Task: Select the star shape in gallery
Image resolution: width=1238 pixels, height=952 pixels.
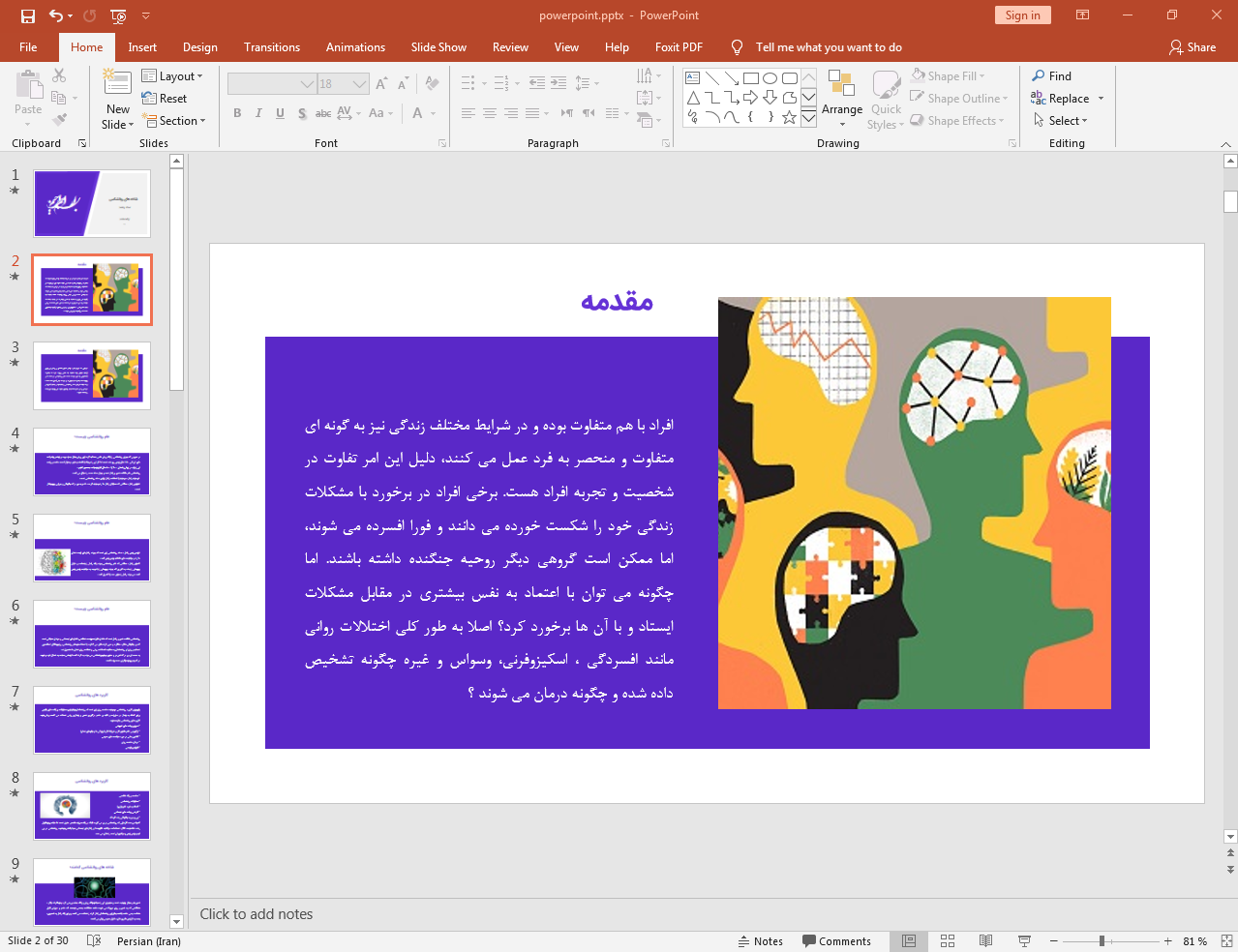Action: (x=789, y=117)
